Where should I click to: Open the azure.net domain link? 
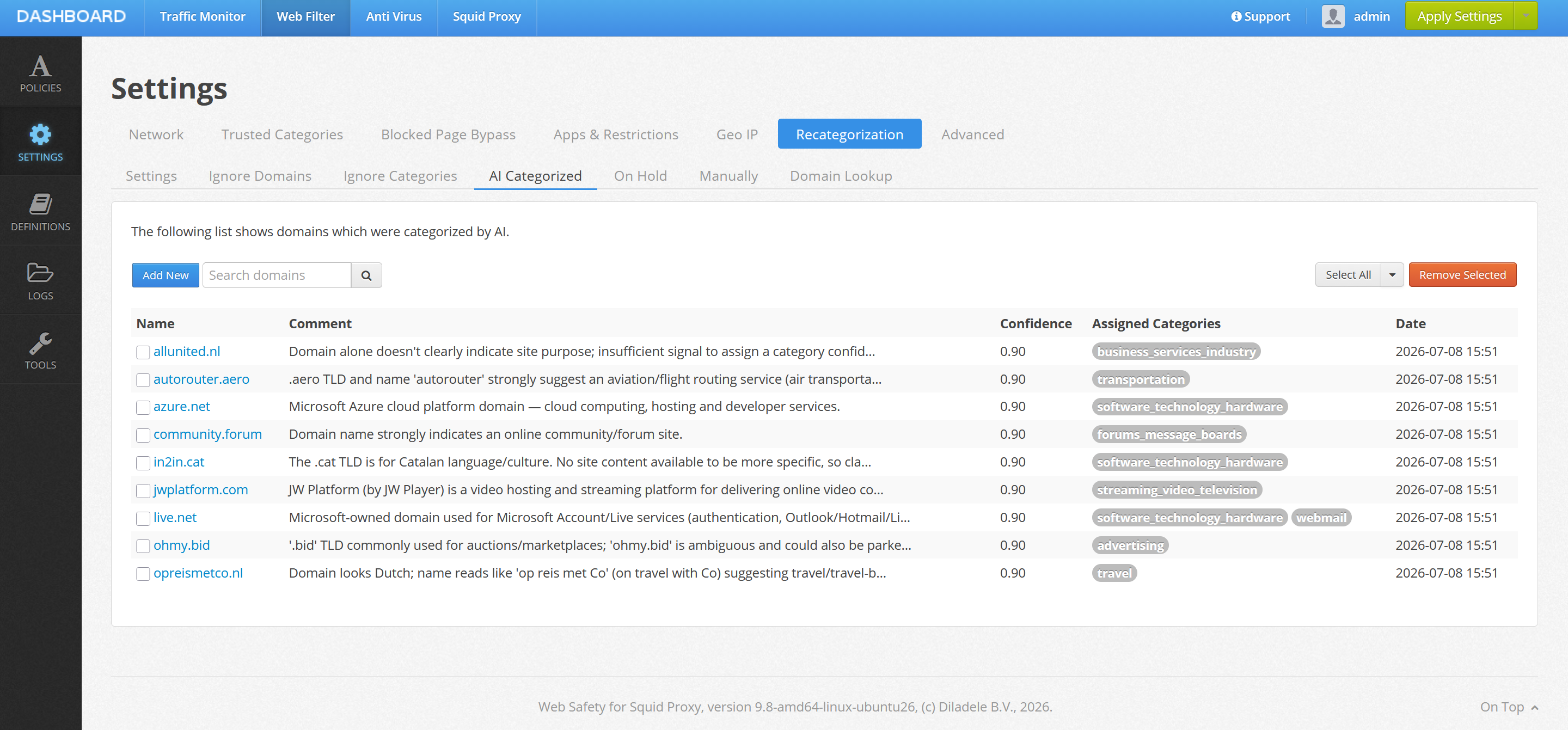(x=181, y=407)
